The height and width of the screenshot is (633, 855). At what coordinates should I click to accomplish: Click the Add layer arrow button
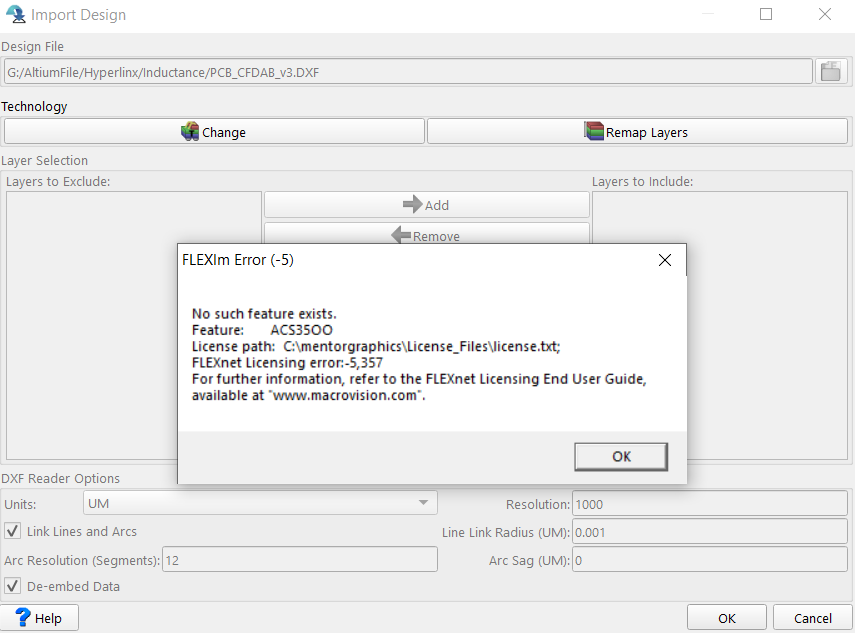point(426,205)
